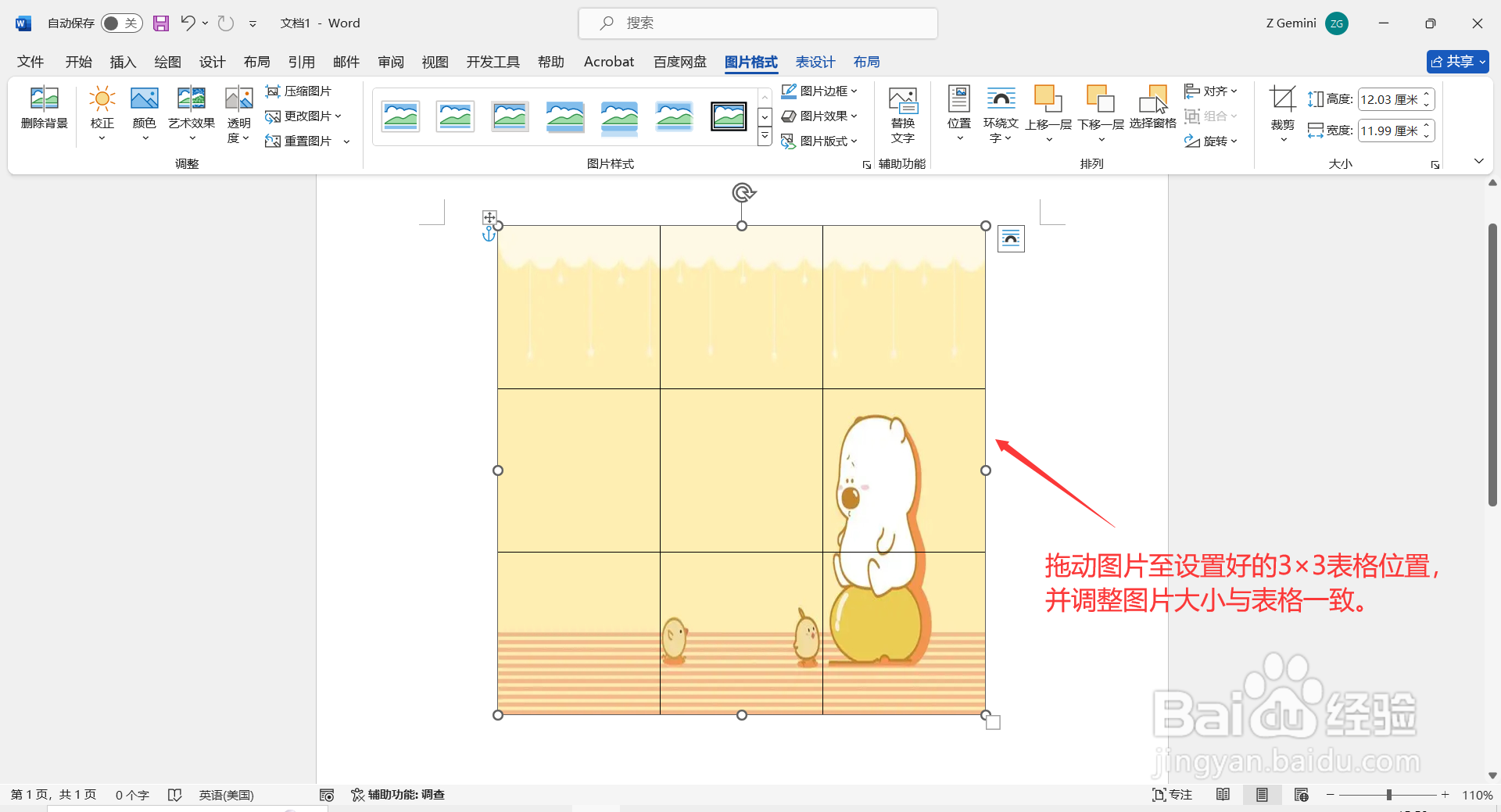Open the Review (审阅) tab
Screen dimensions: 1501x812
(x=391, y=62)
